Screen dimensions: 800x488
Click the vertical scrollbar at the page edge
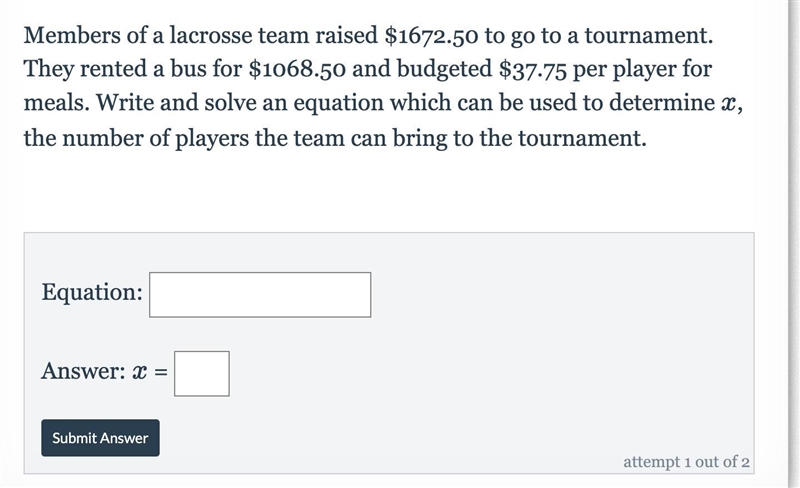[794, 244]
